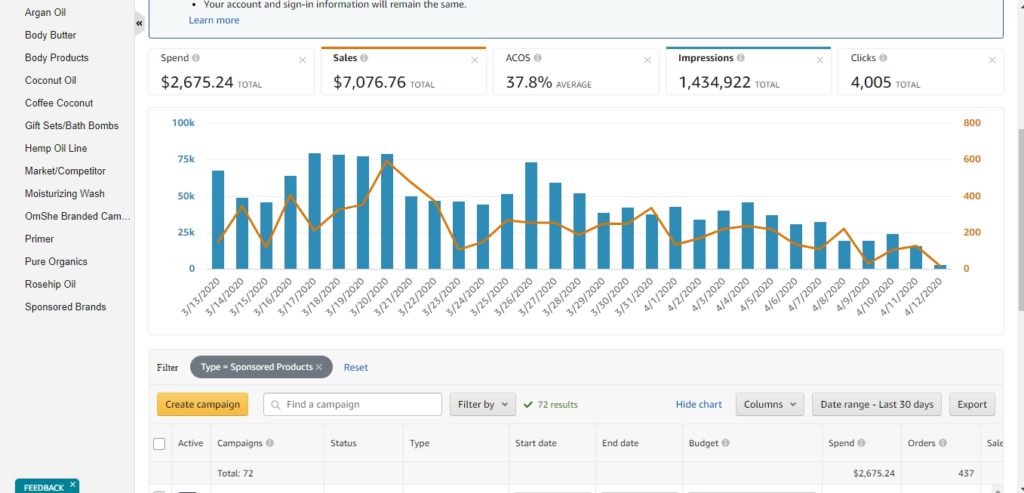Click the Find a campaign search field
The width and height of the screenshot is (1024, 493).
pyautogui.click(x=354, y=404)
